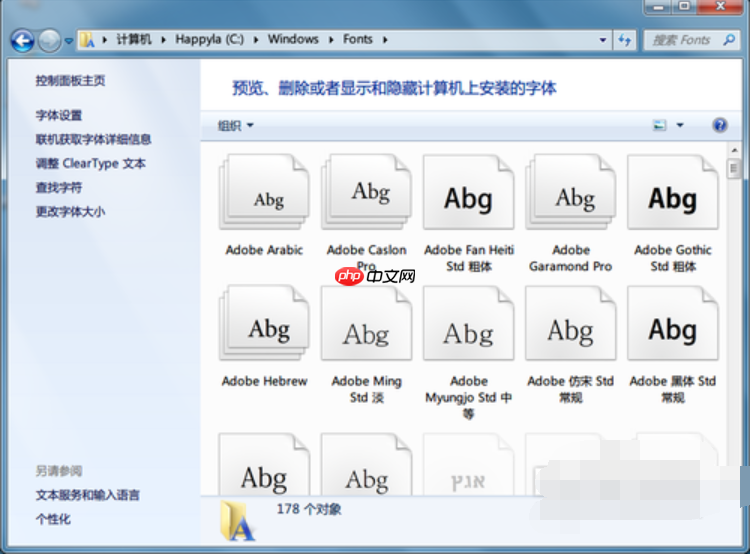Select the Adobe Arabic font icon
The height and width of the screenshot is (554, 750).
pyautogui.click(x=265, y=192)
